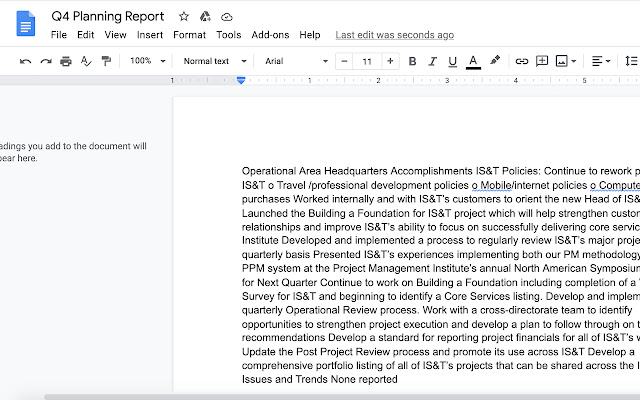Toggle bold formatting
The height and width of the screenshot is (400, 640).
(413, 61)
